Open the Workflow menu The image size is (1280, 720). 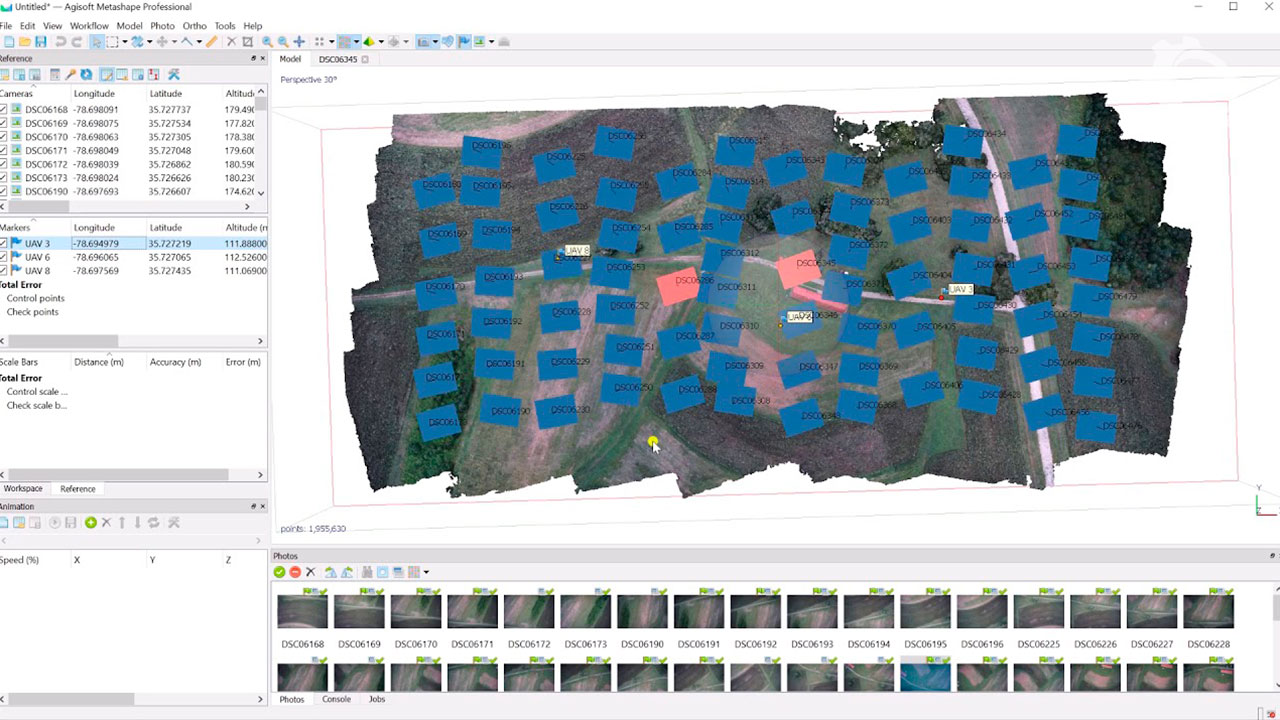pyautogui.click(x=89, y=26)
